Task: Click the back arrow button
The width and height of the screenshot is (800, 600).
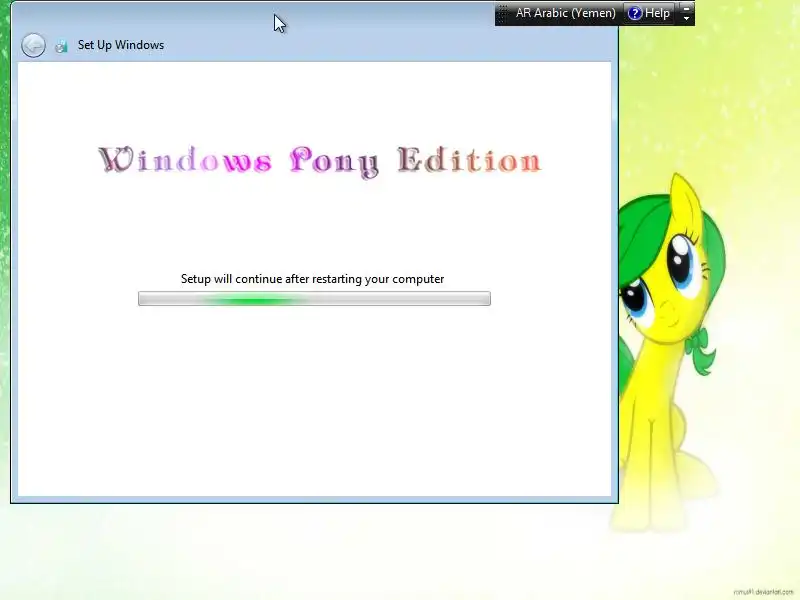Action: (33, 45)
